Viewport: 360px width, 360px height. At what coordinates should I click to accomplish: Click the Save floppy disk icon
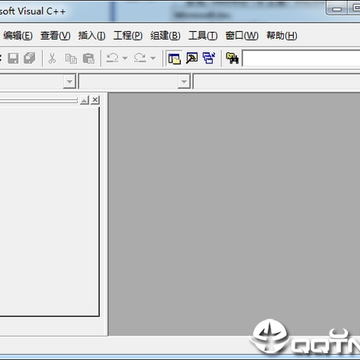13,58
